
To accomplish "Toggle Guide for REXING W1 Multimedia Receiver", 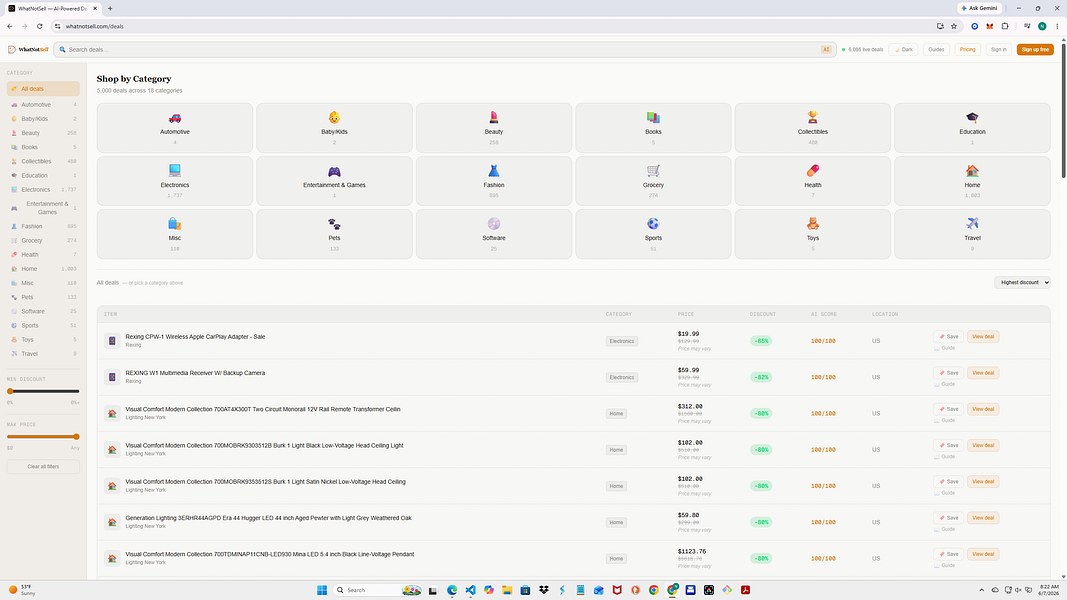I will pyautogui.click(x=944, y=384).
